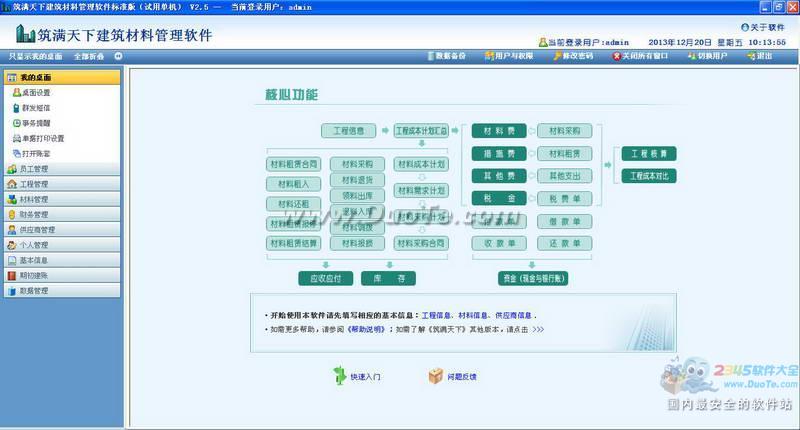This screenshot has width=800, height=430.
Task: Open 应收应付 dark green button
Action: [326, 279]
